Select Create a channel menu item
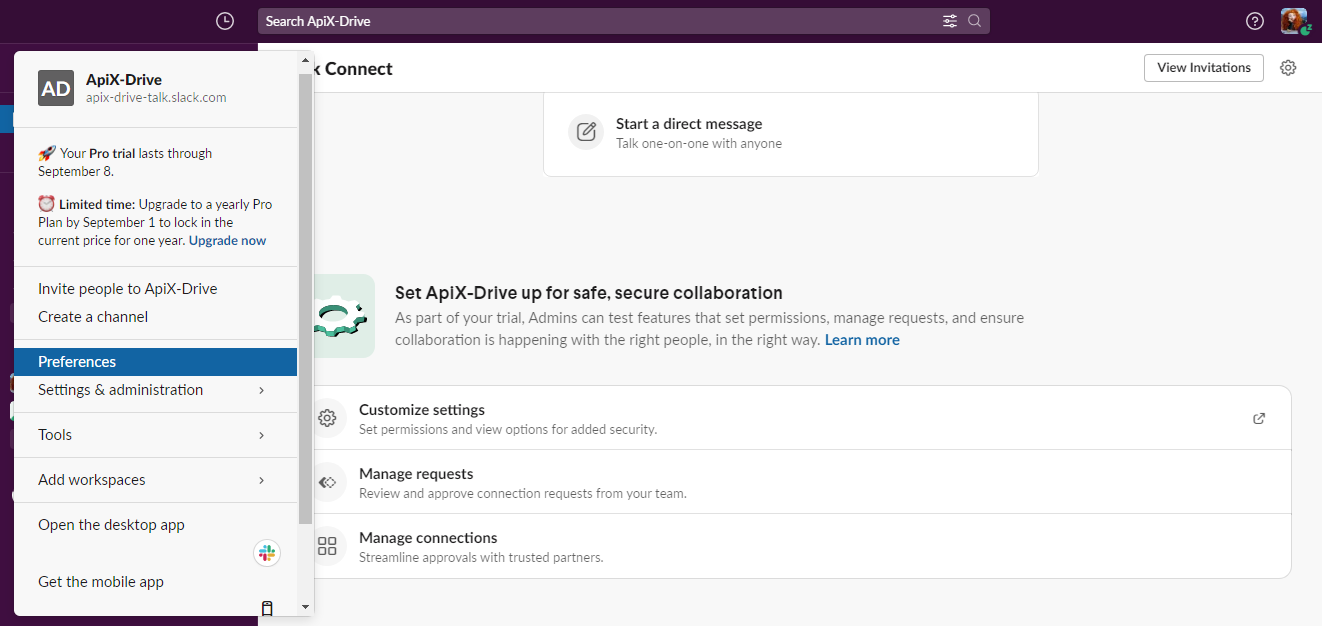Image resolution: width=1322 pixels, height=626 pixels. click(x=156, y=317)
